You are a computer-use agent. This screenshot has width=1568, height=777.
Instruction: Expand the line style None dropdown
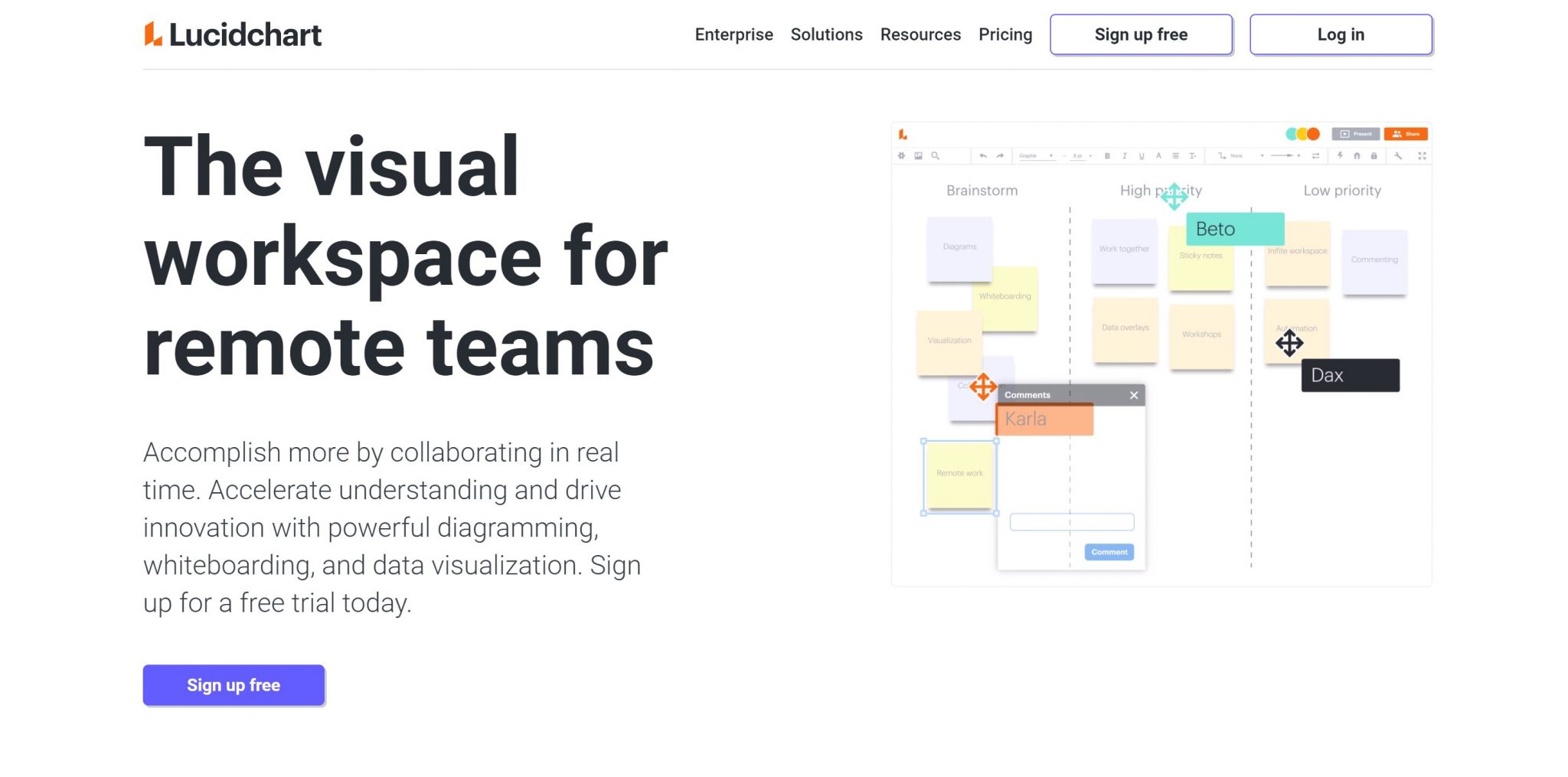[x=1240, y=155]
